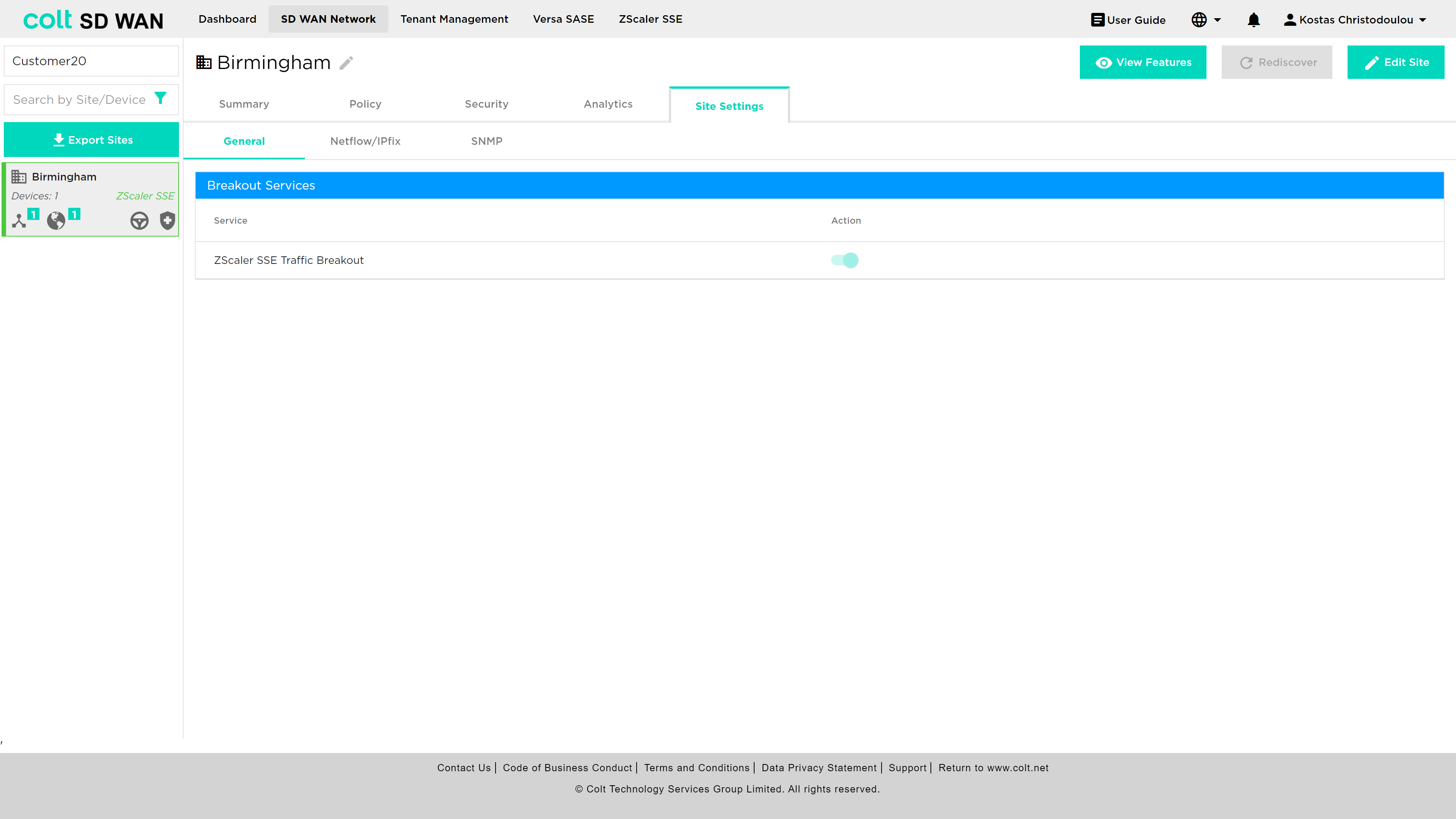Expand Kostas Christodoulou user menu

coord(1355,20)
